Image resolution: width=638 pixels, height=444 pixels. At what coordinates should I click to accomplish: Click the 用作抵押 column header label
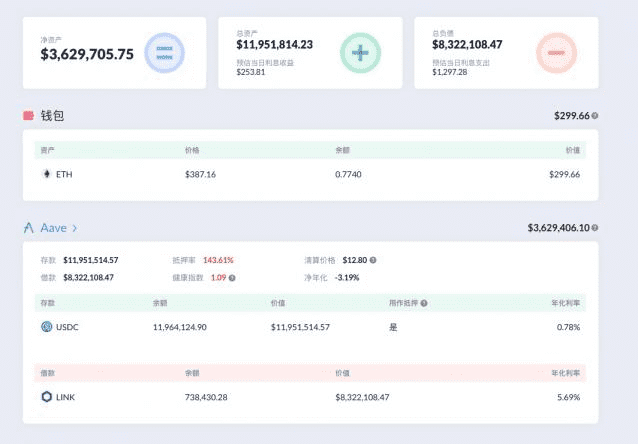[404, 303]
